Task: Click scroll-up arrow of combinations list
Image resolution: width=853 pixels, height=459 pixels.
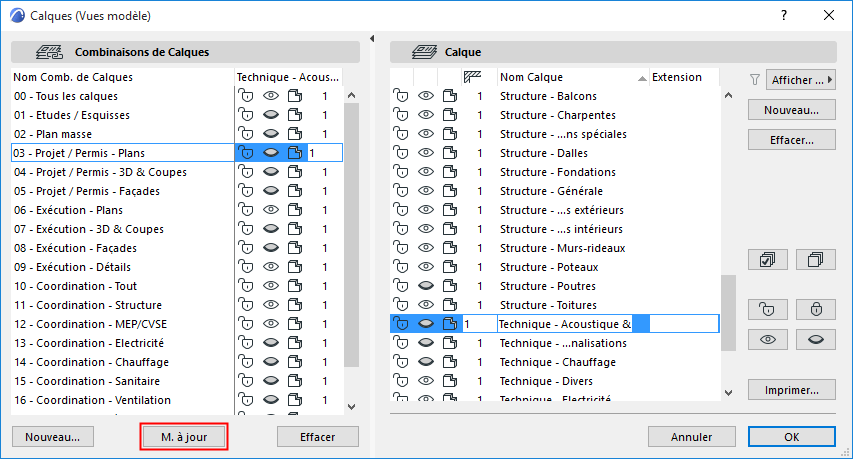Action: (x=351, y=96)
